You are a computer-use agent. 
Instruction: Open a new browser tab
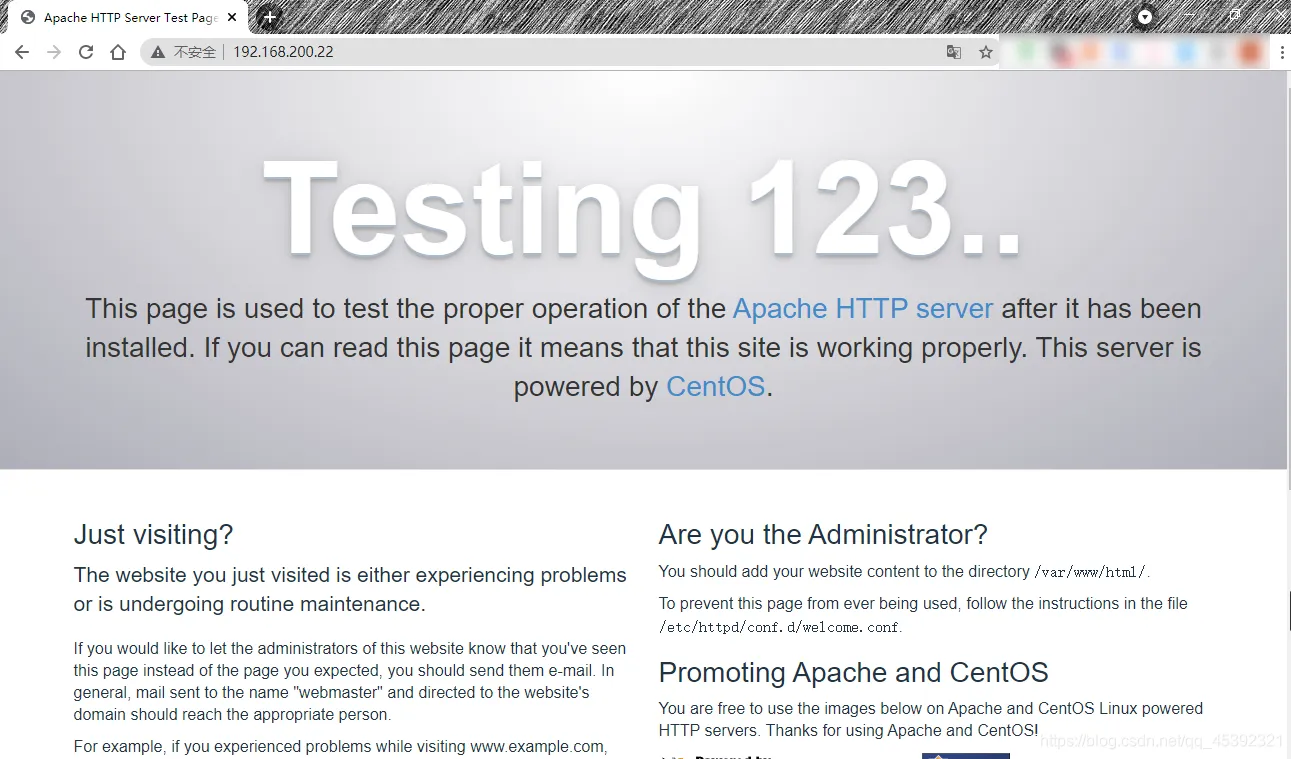[x=269, y=17]
